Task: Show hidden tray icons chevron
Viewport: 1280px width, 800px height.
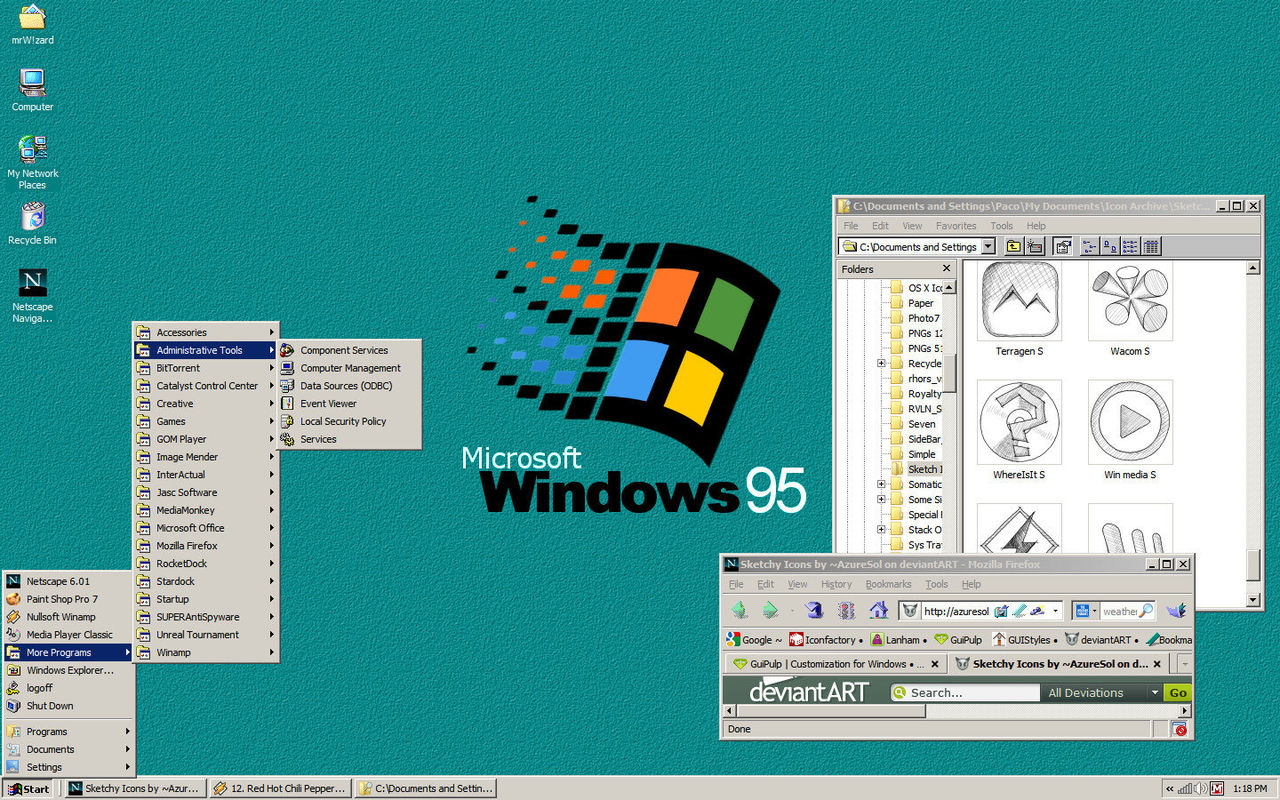Action: pyautogui.click(x=1170, y=789)
